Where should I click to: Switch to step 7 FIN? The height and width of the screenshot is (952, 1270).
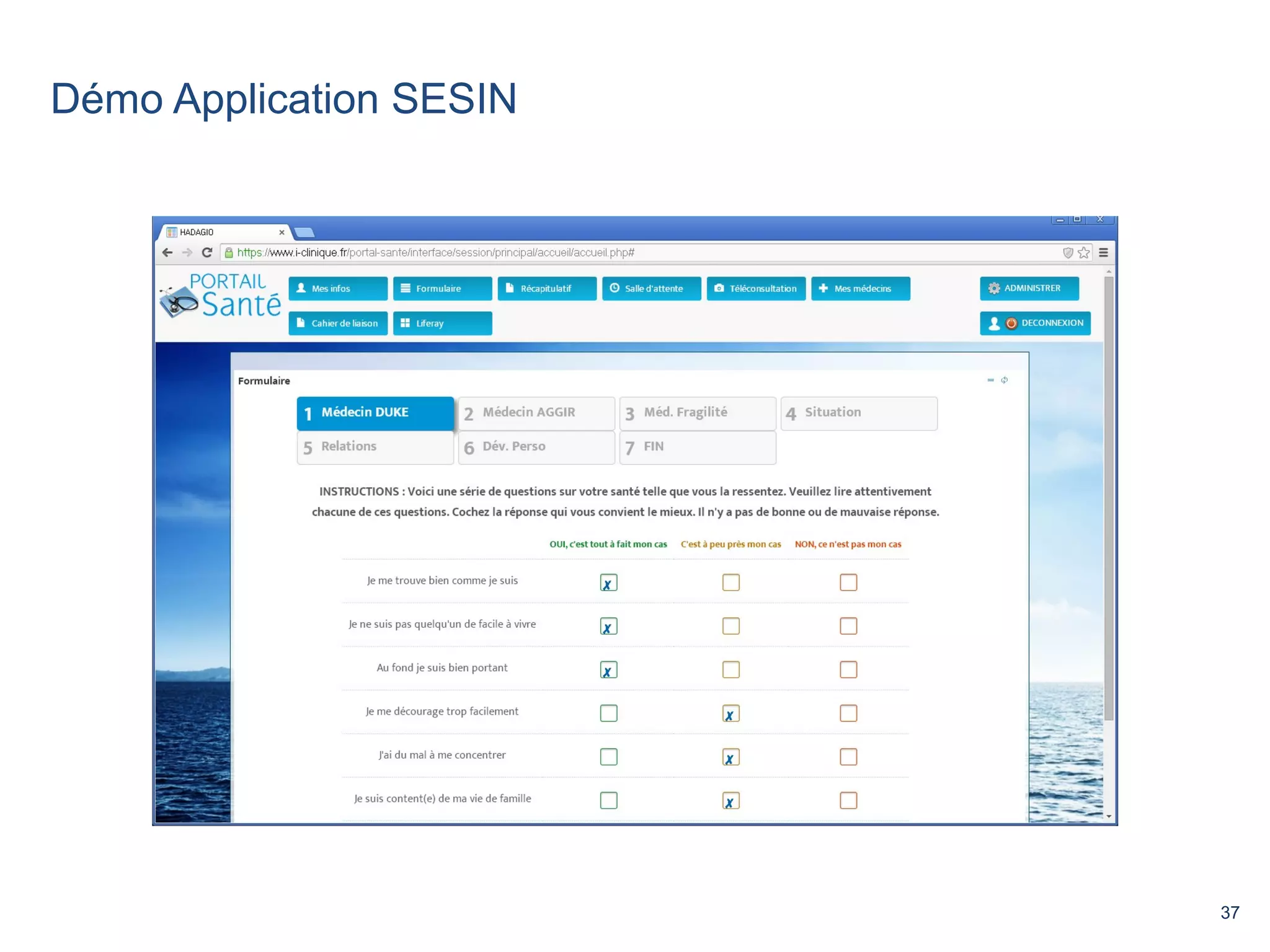tap(698, 447)
